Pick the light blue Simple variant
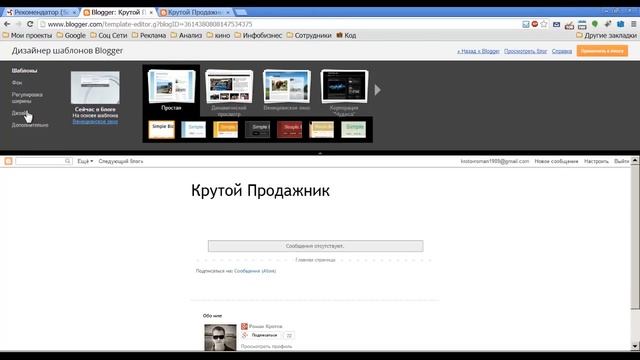This screenshot has width=640, height=360. [x=193, y=129]
